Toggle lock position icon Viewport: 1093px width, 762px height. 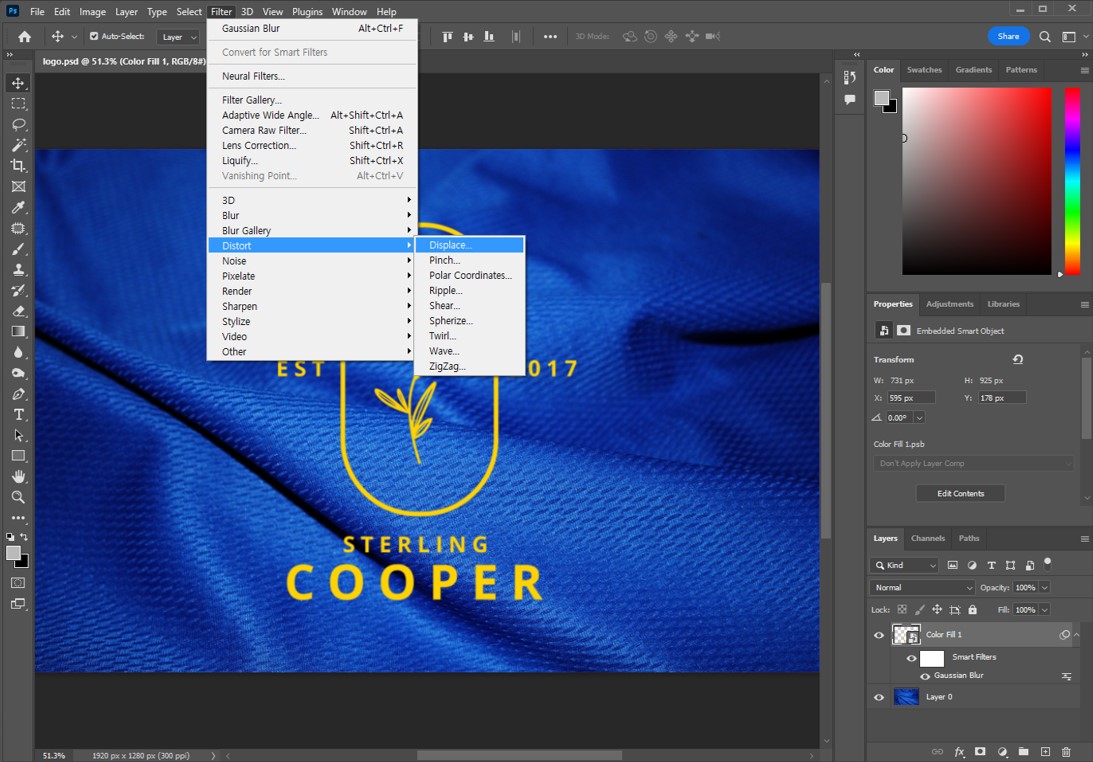[x=937, y=609]
